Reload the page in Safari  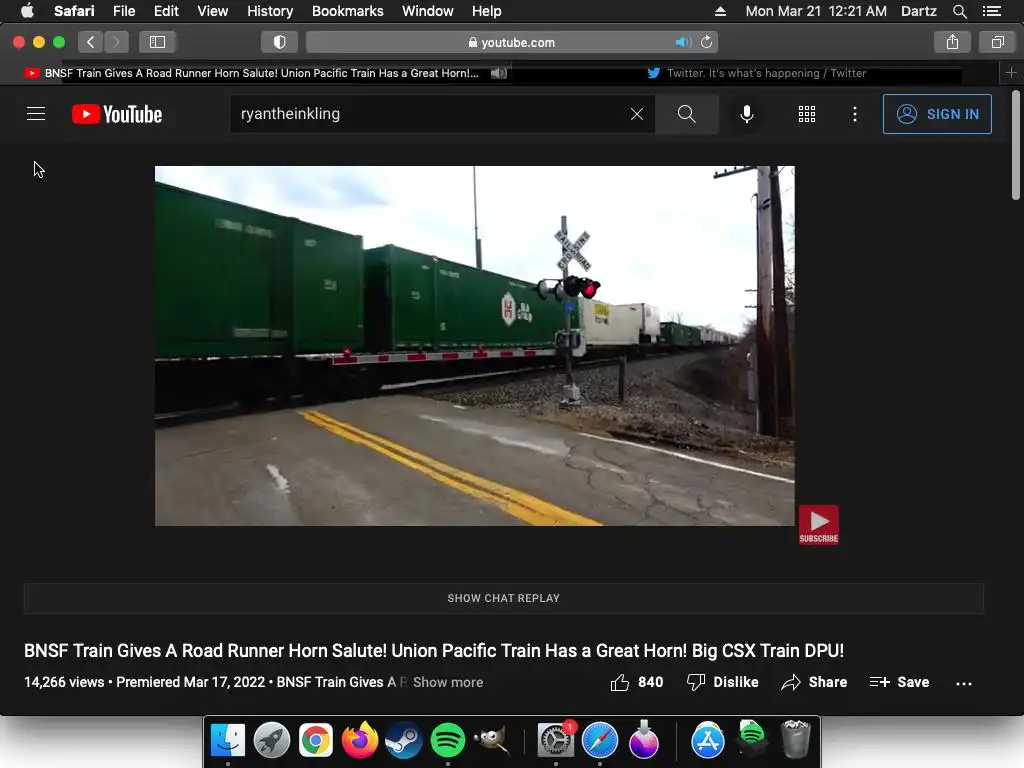click(x=707, y=42)
